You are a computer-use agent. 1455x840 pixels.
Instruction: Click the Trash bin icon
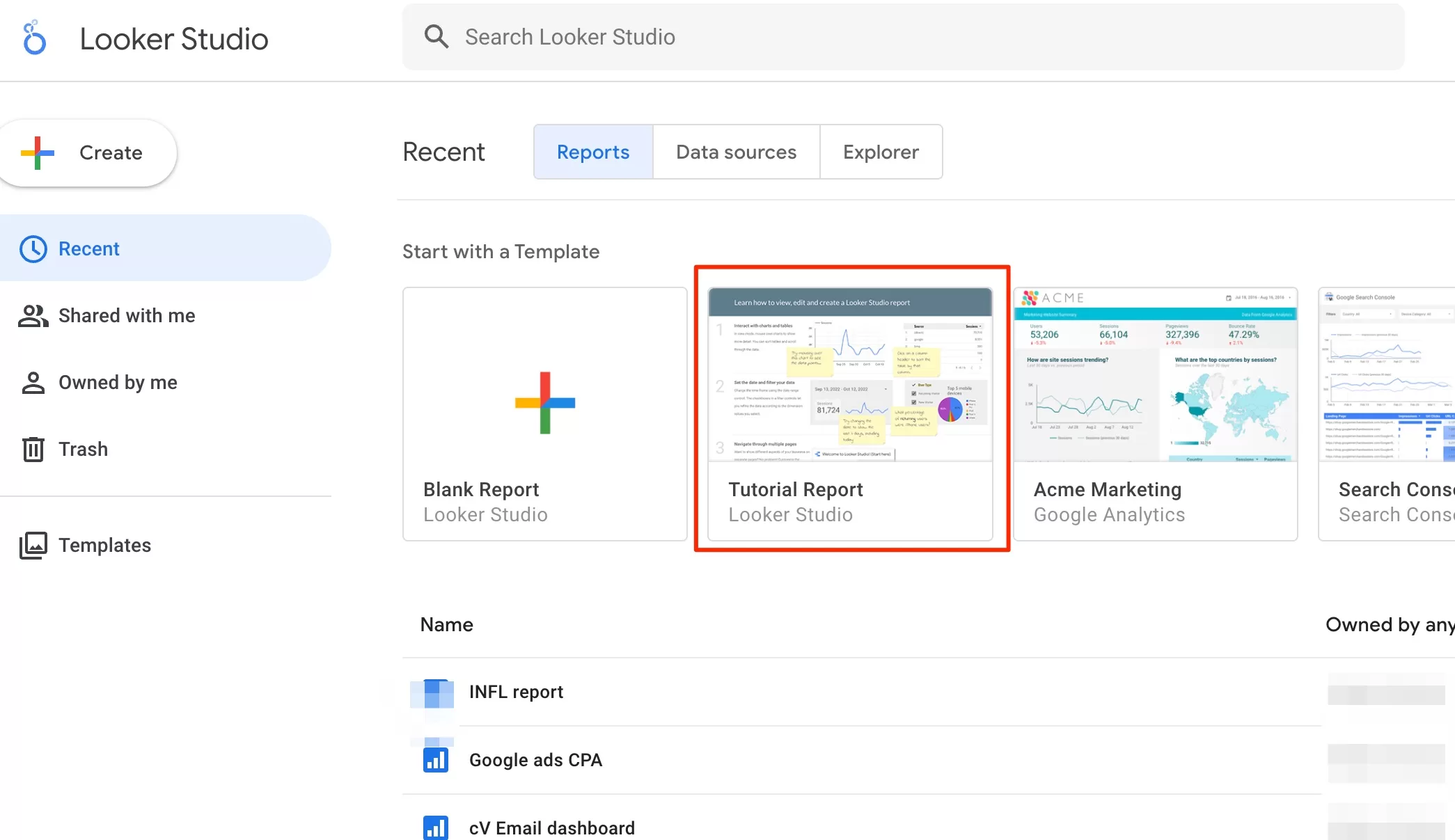point(33,450)
